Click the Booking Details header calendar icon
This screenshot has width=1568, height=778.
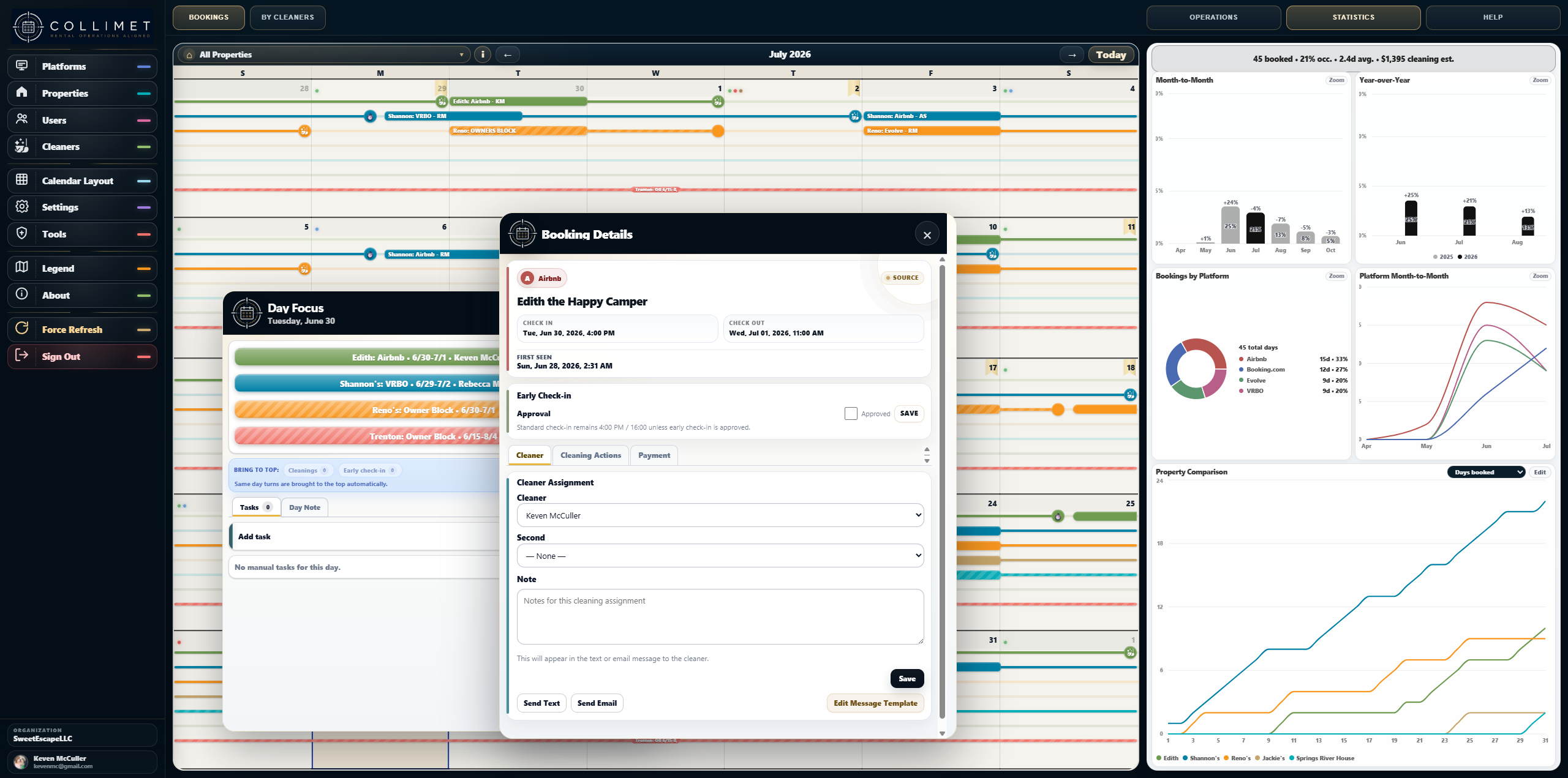pyautogui.click(x=522, y=234)
